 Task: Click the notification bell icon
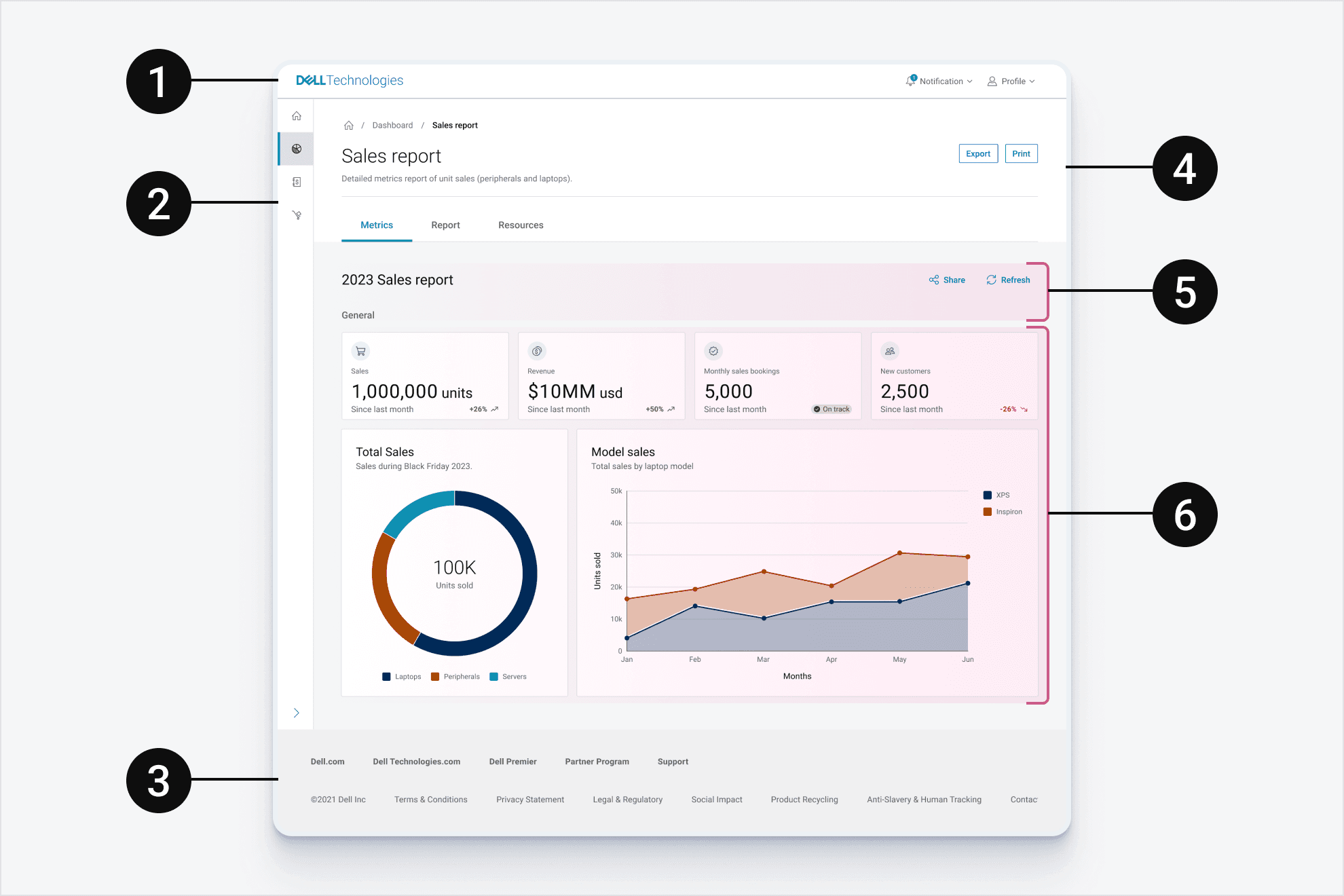coord(910,81)
